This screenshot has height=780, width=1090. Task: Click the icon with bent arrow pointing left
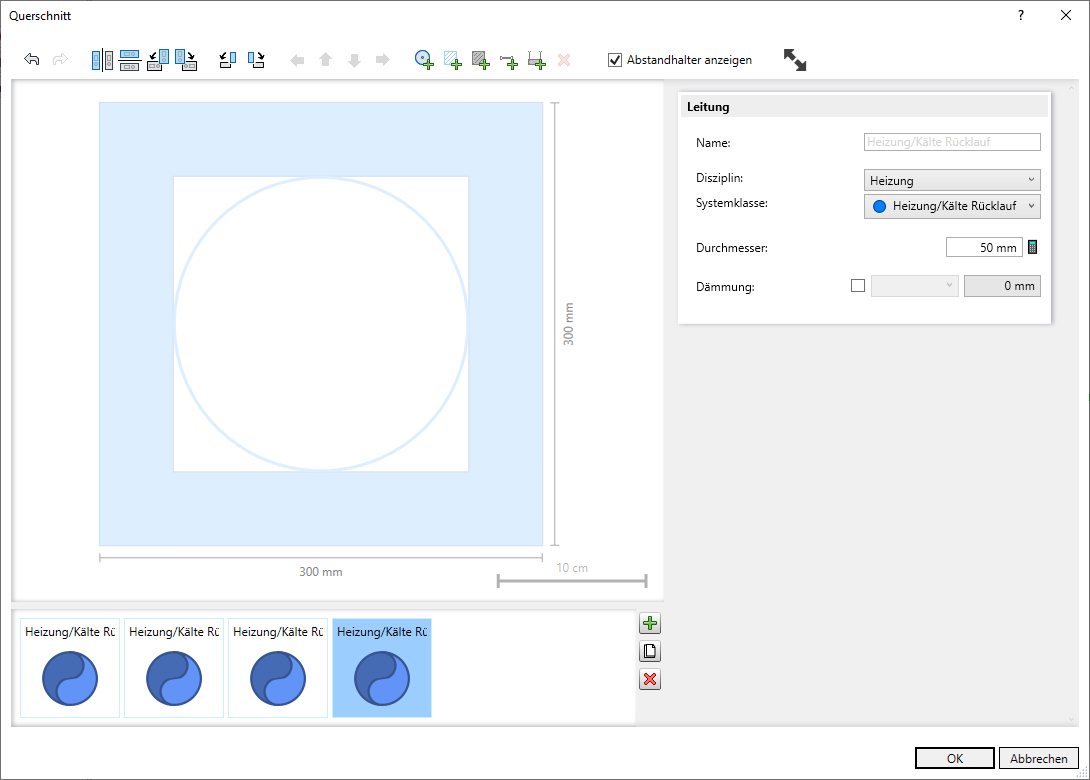pyautogui.click(x=228, y=60)
